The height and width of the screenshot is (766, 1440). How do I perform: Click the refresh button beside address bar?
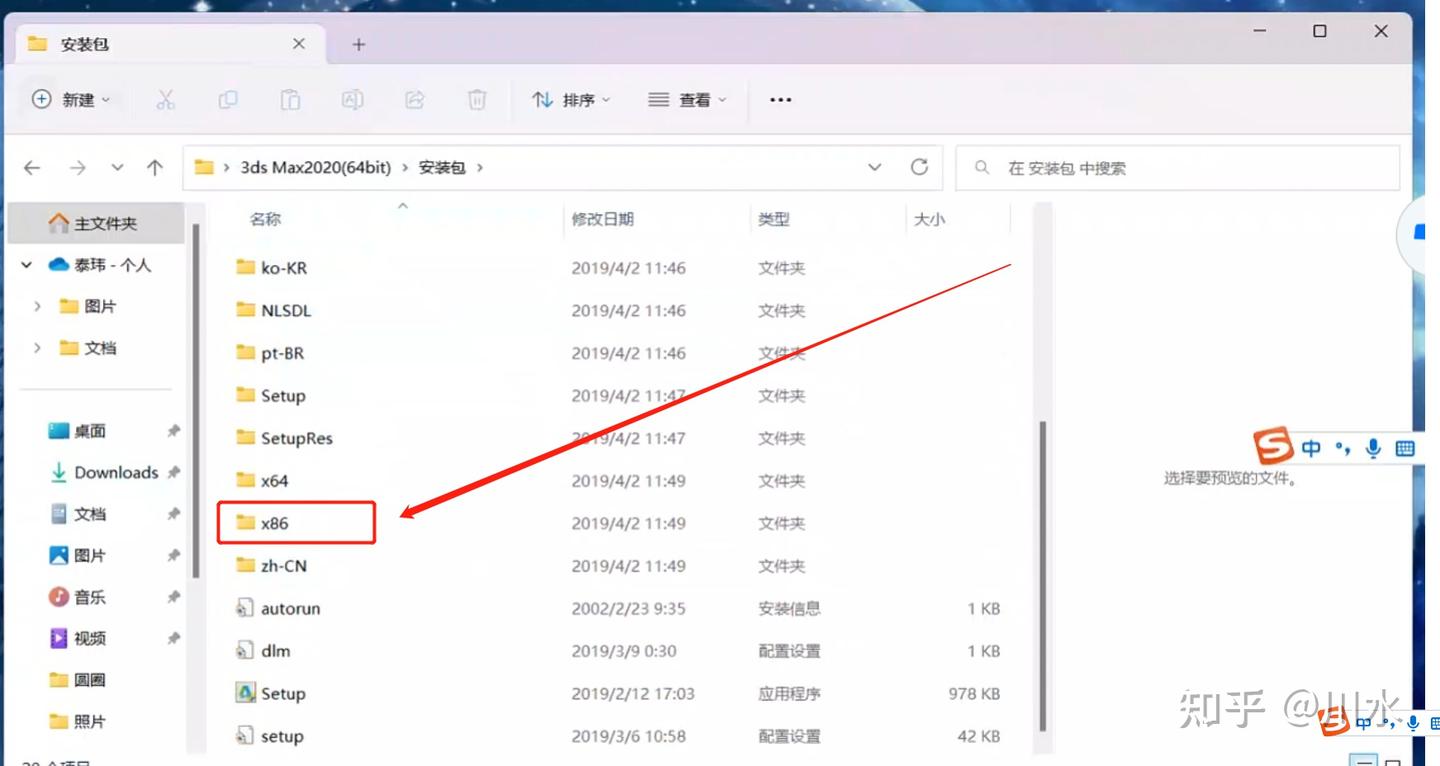[920, 167]
